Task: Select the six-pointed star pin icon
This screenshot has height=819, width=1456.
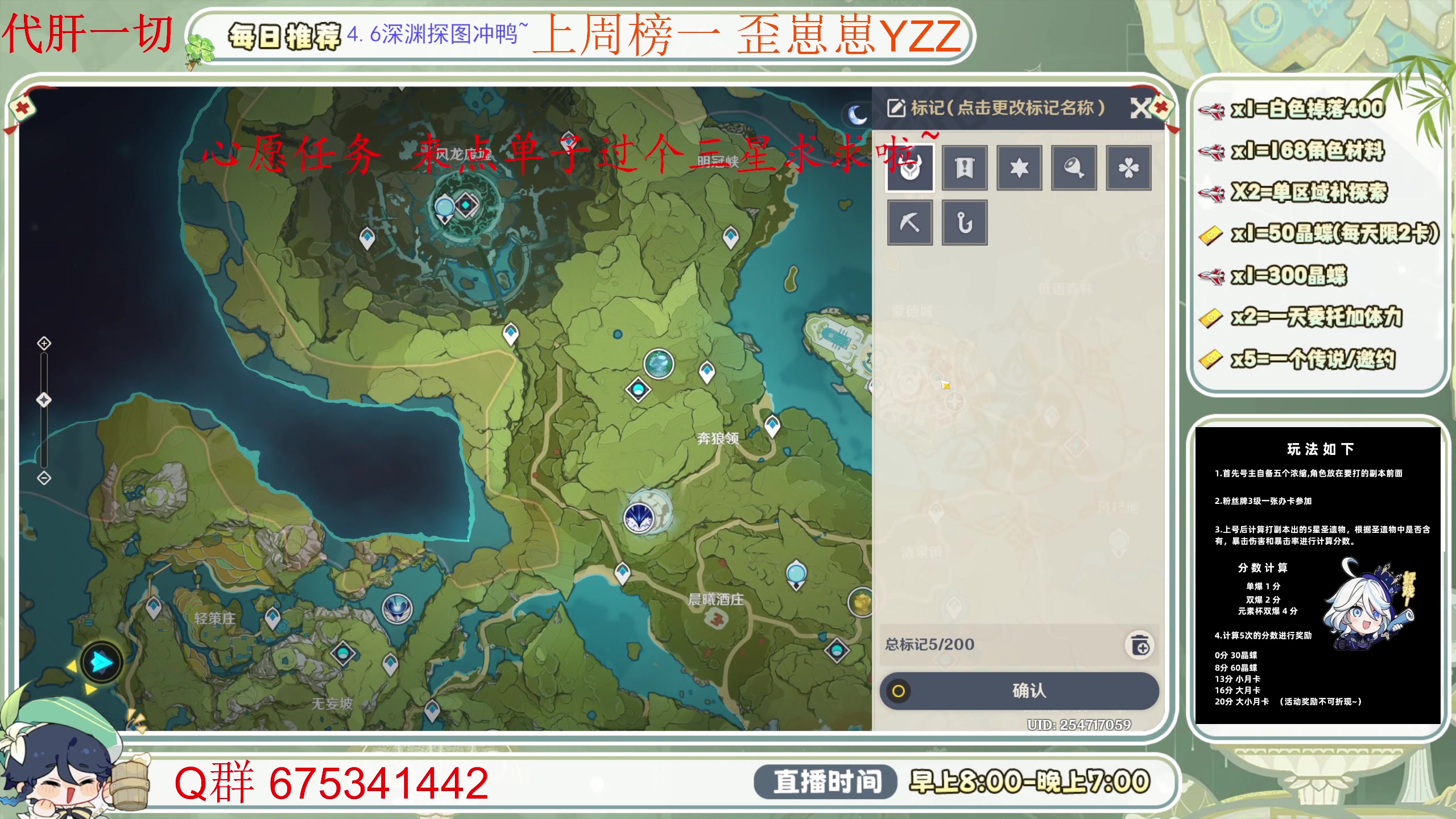Action: coord(1019,168)
